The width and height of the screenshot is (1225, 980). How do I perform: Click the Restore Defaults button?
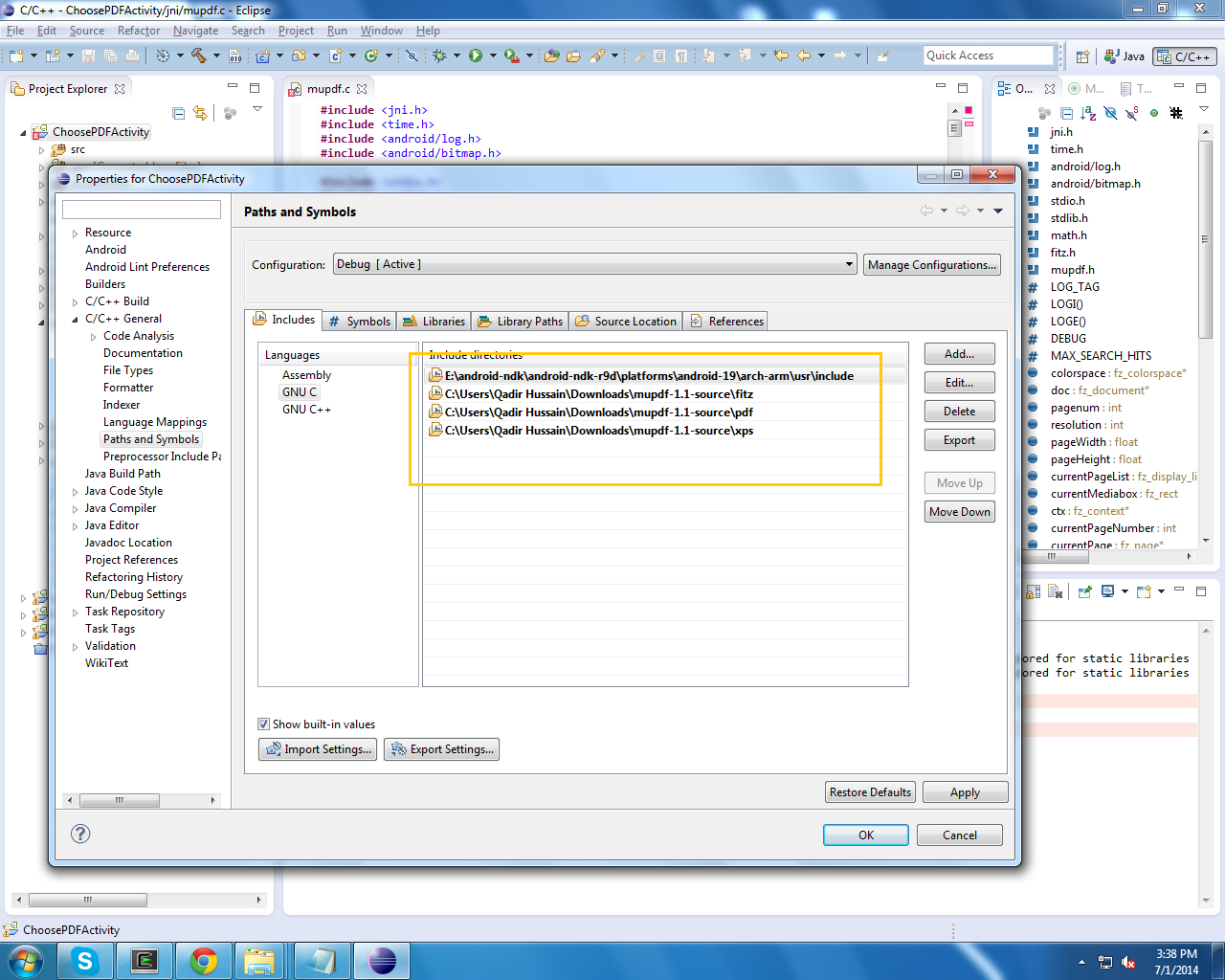tap(870, 792)
